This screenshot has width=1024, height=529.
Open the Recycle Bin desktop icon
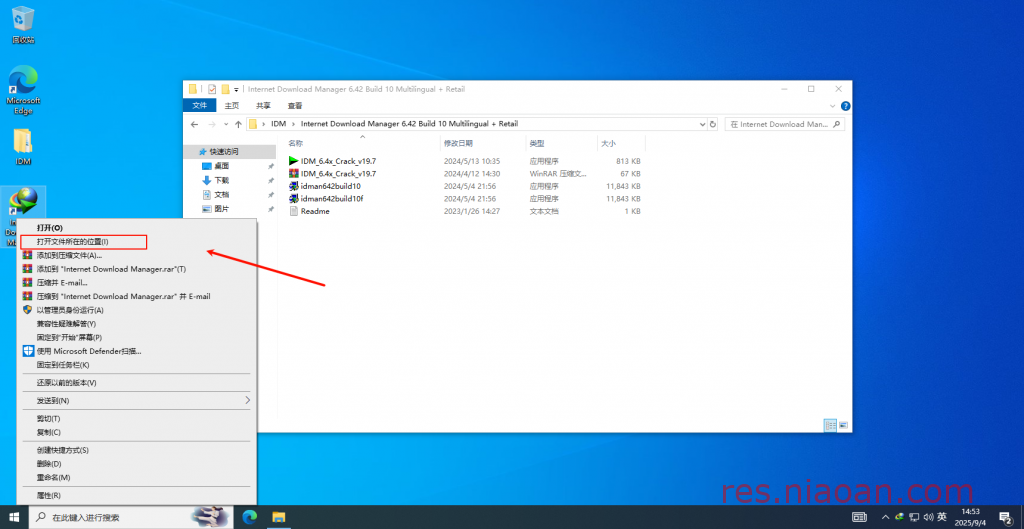pyautogui.click(x=23, y=24)
